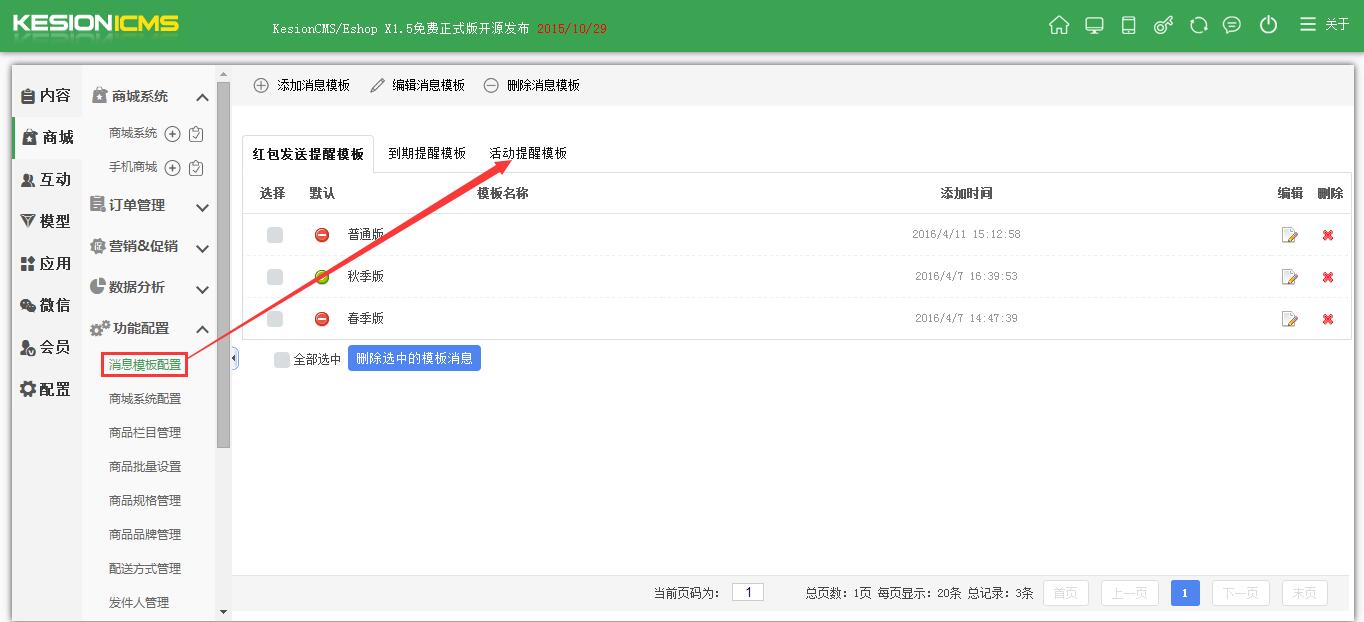Open 商品批量设置 in the sidebar

click(145, 467)
